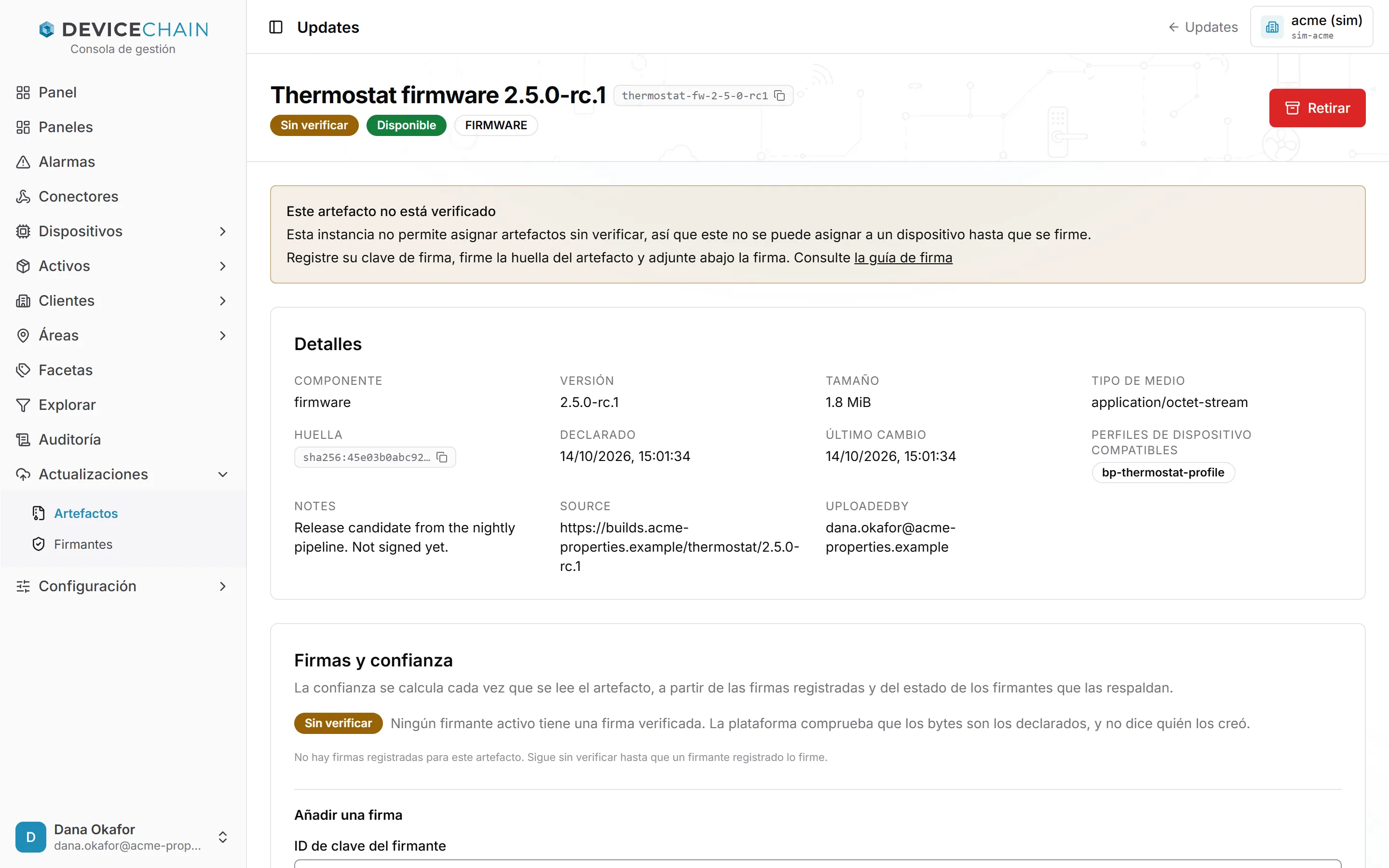Click the bp-thermostat-profile chip
The width and height of the screenshot is (1389, 868).
click(1163, 473)
